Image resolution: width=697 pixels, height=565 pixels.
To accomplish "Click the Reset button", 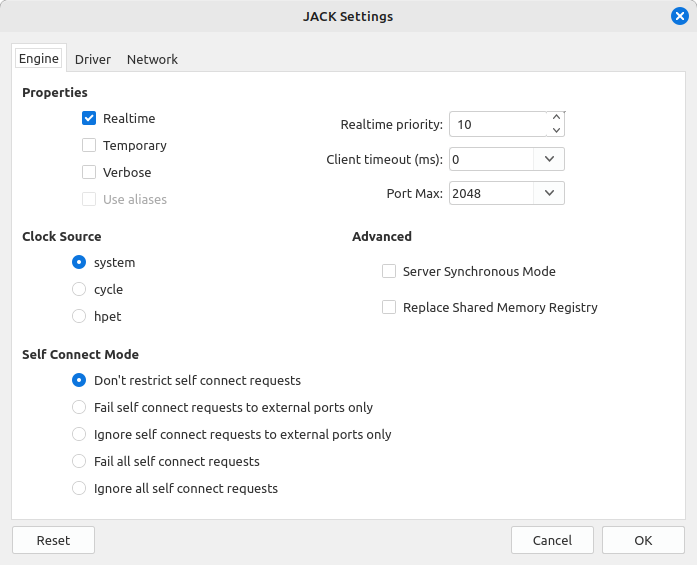I will point(53,540).
